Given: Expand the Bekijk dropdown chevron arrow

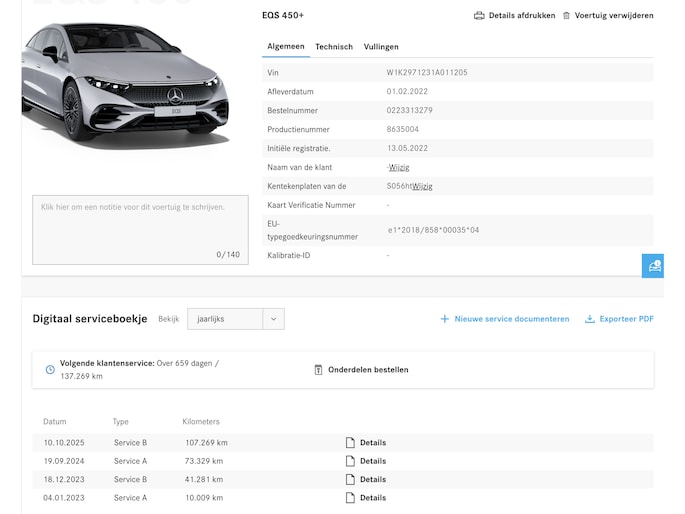Looking at the screenshot, I should click(274, 319).
